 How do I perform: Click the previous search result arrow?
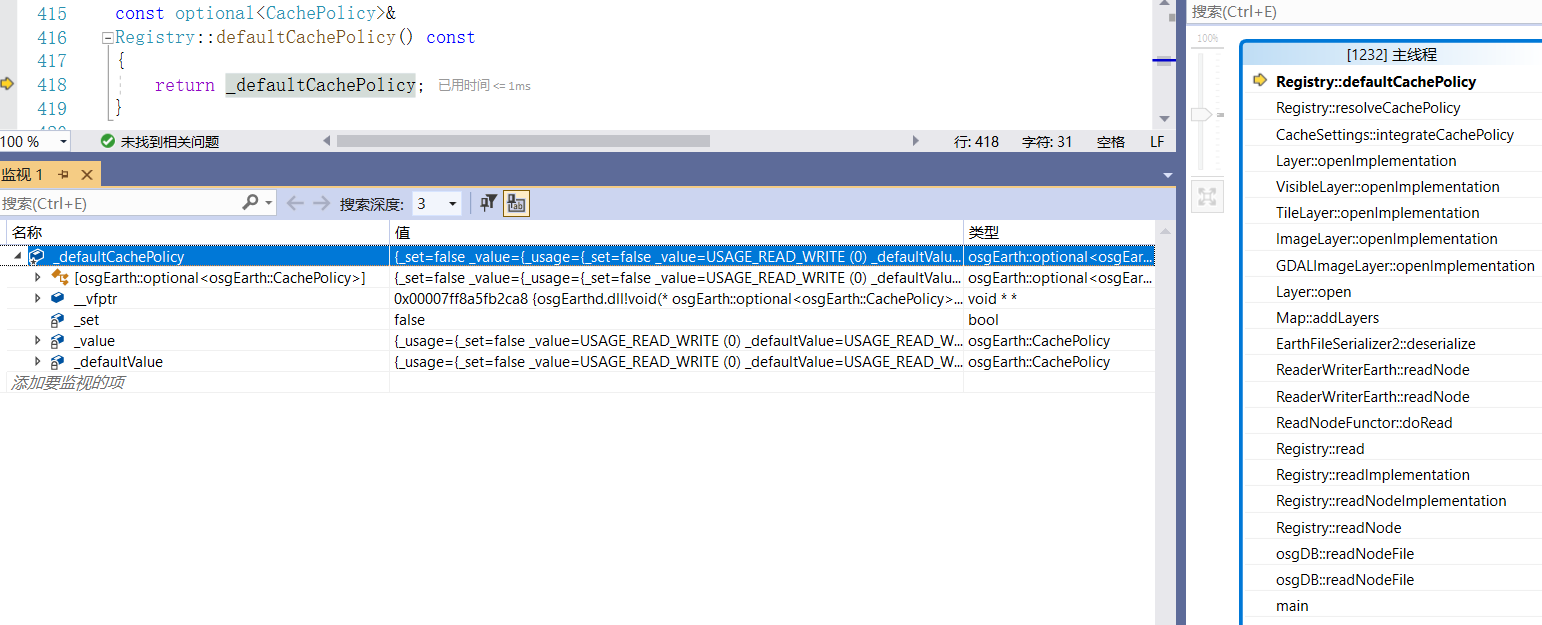click(295, 203)
